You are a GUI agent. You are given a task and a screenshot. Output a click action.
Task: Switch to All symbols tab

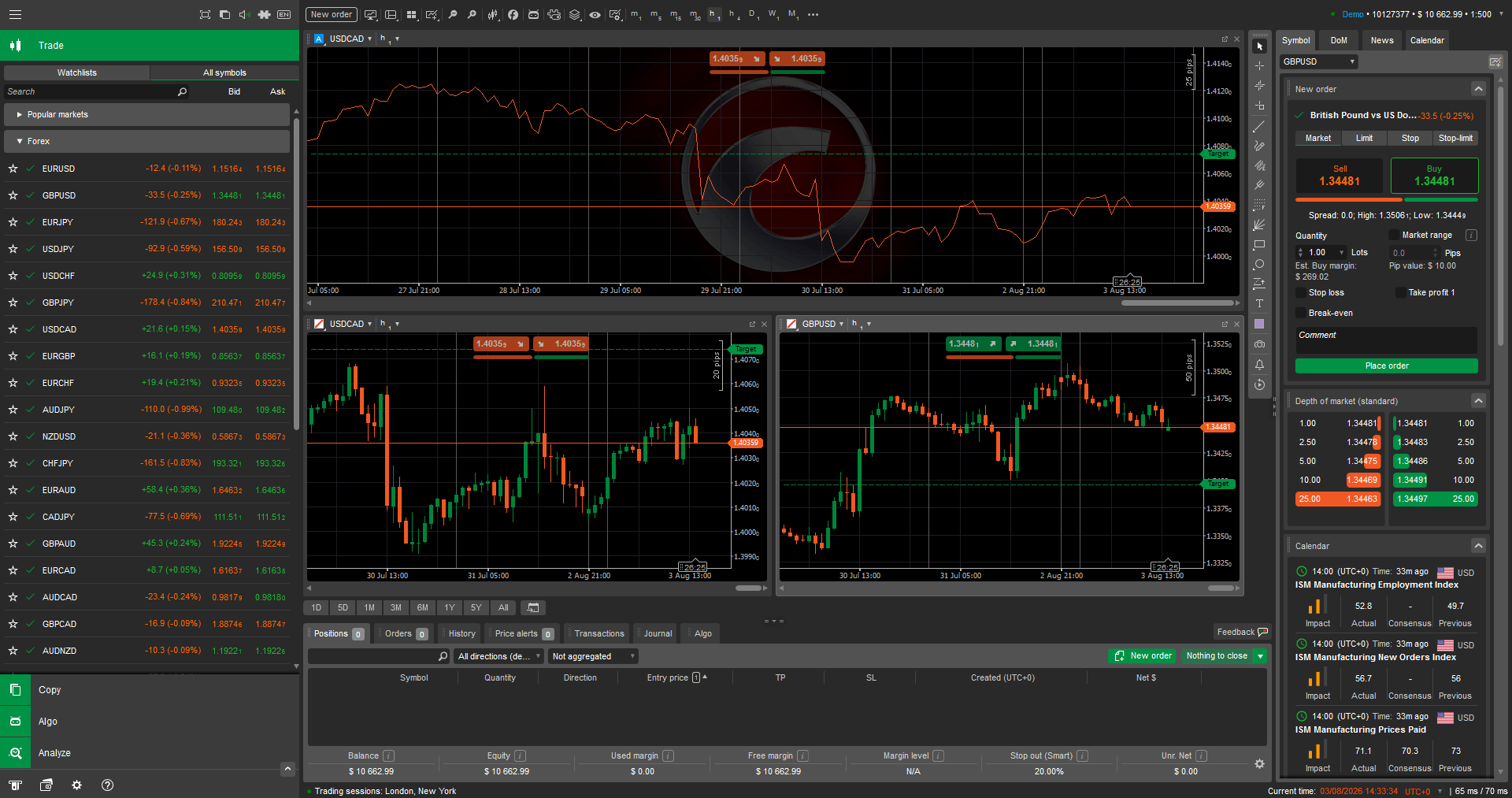[x=224, y=72]
